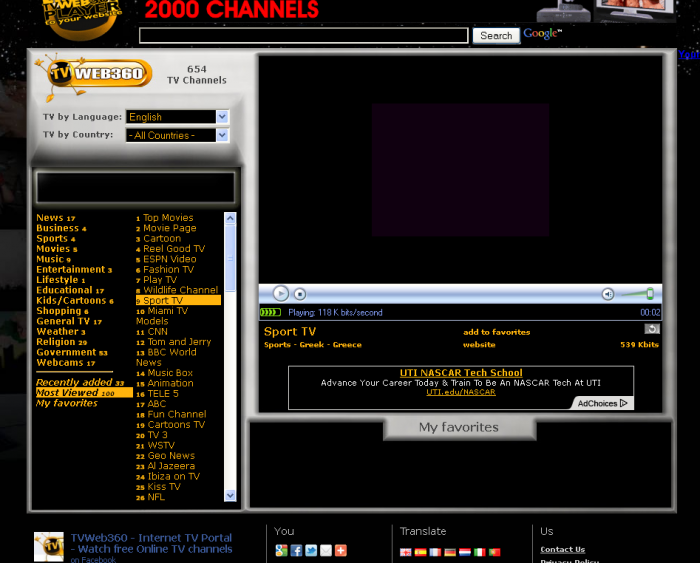Click the Search button

(x=496, y=36)
